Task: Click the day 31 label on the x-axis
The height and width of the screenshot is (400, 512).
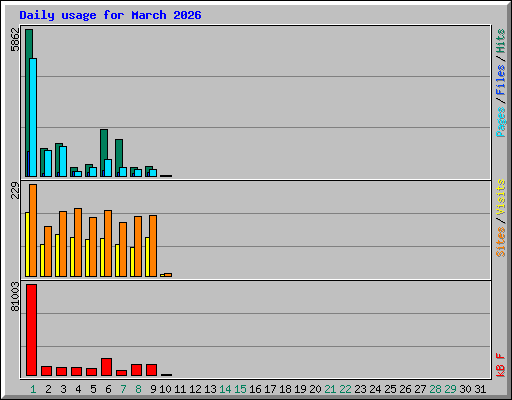Action: pyautogui.click(x=480, y=389)
